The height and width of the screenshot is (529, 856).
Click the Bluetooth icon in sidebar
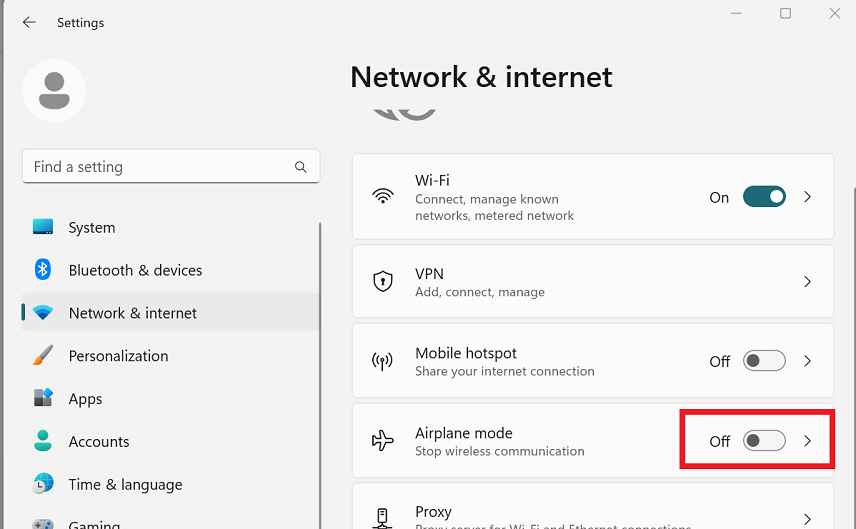tap(43, 270)
